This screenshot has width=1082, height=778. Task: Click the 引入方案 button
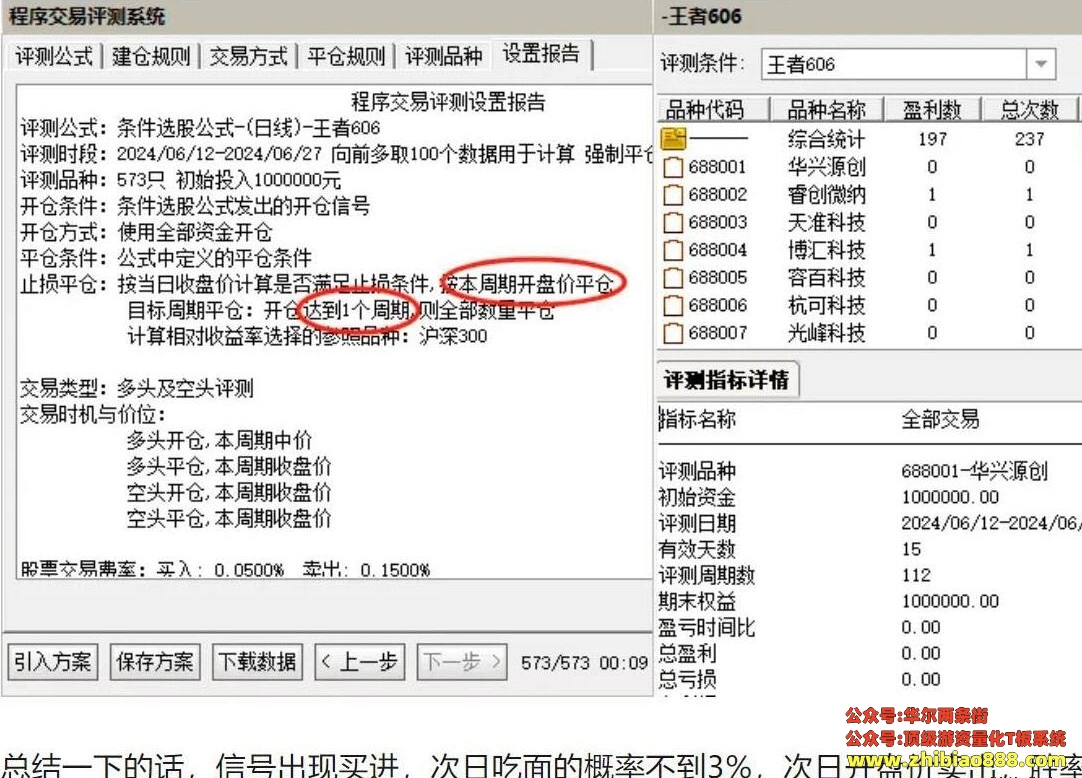(52, 662)
